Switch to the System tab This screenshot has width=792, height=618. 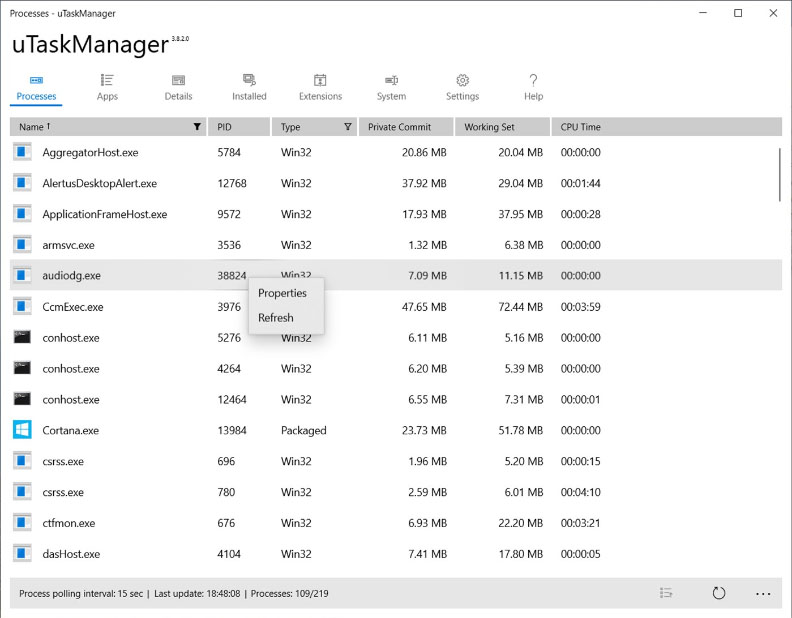click(x=391, y=88)
